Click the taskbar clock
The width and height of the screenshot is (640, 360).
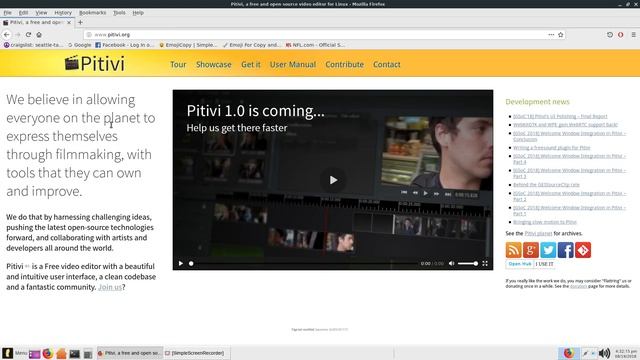pos(626,353)
